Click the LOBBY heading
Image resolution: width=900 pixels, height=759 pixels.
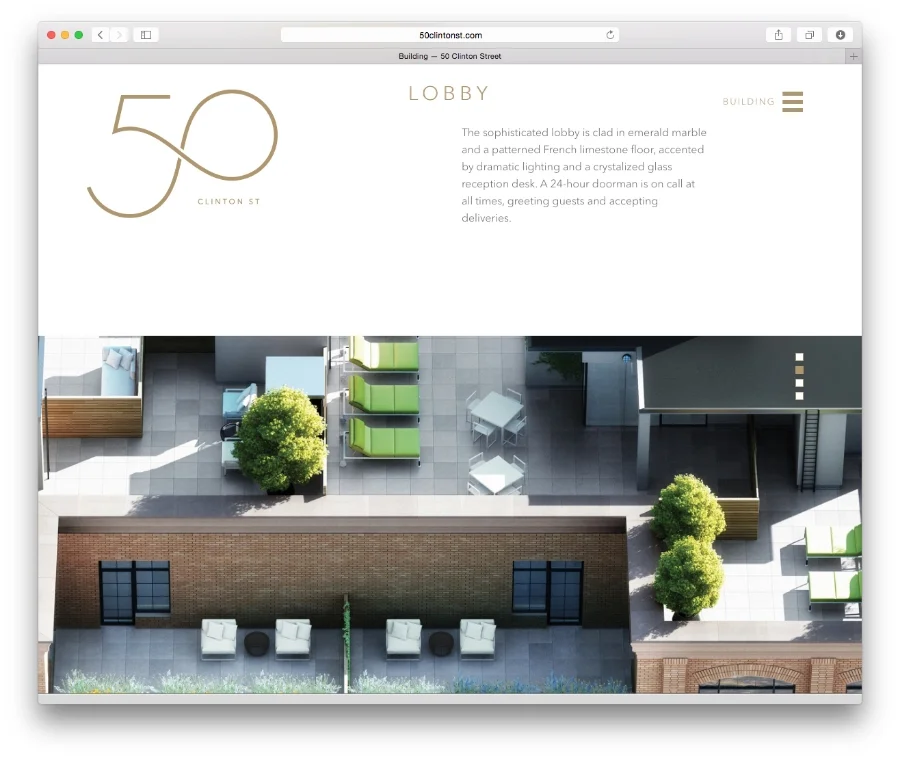coord(449,93)
